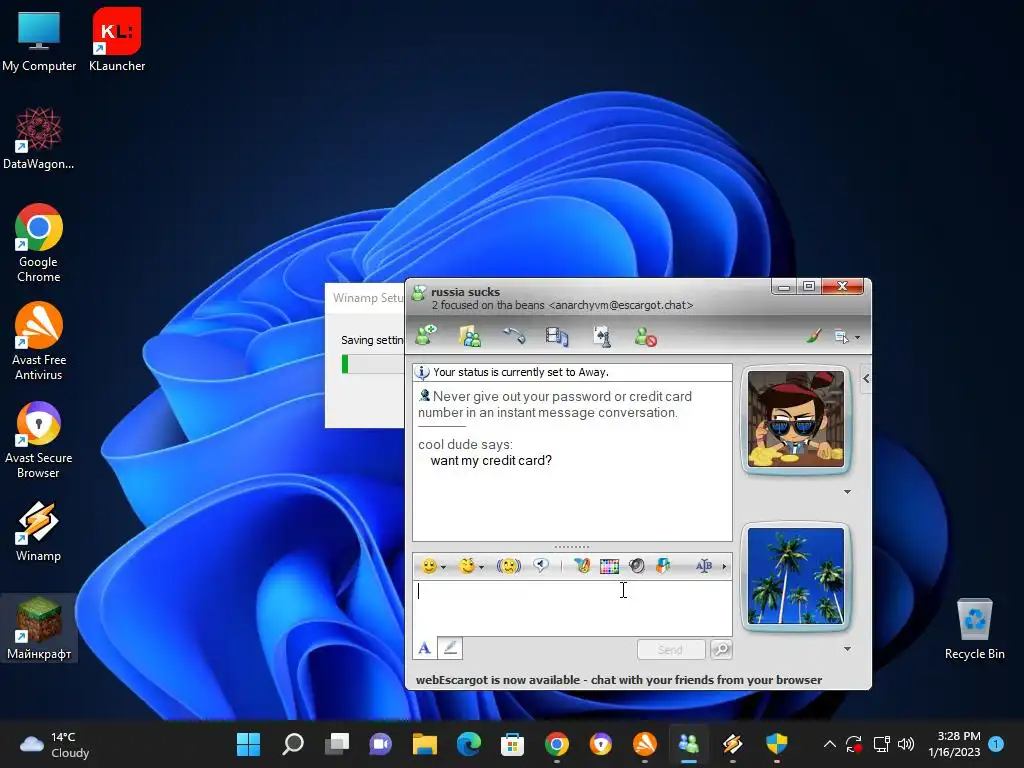Select the Winamp desktop shortcut

pyautogui.click(x=39, y=531)
